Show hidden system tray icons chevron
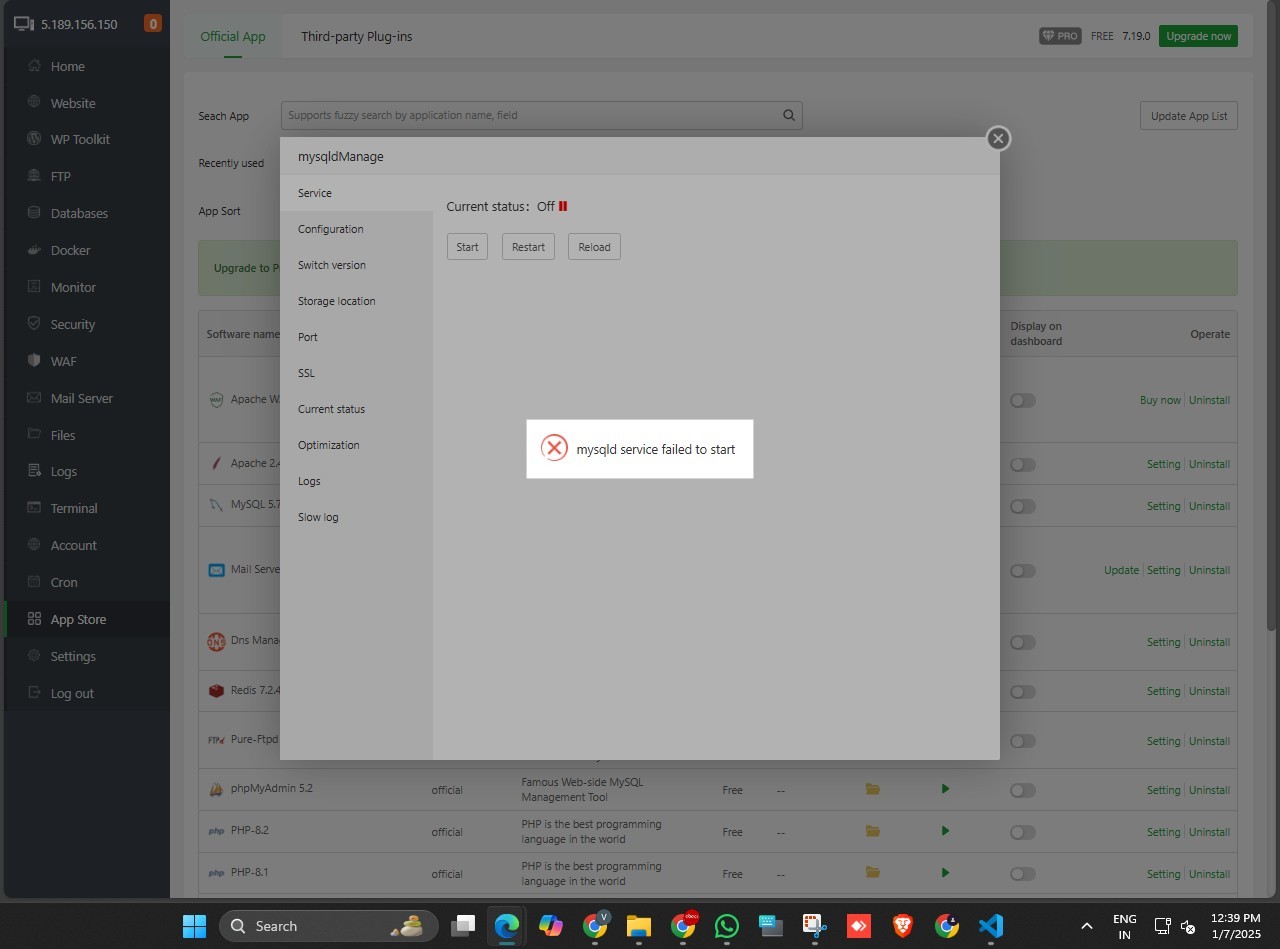This screenshot has width=1280, height=949. 1086,926
